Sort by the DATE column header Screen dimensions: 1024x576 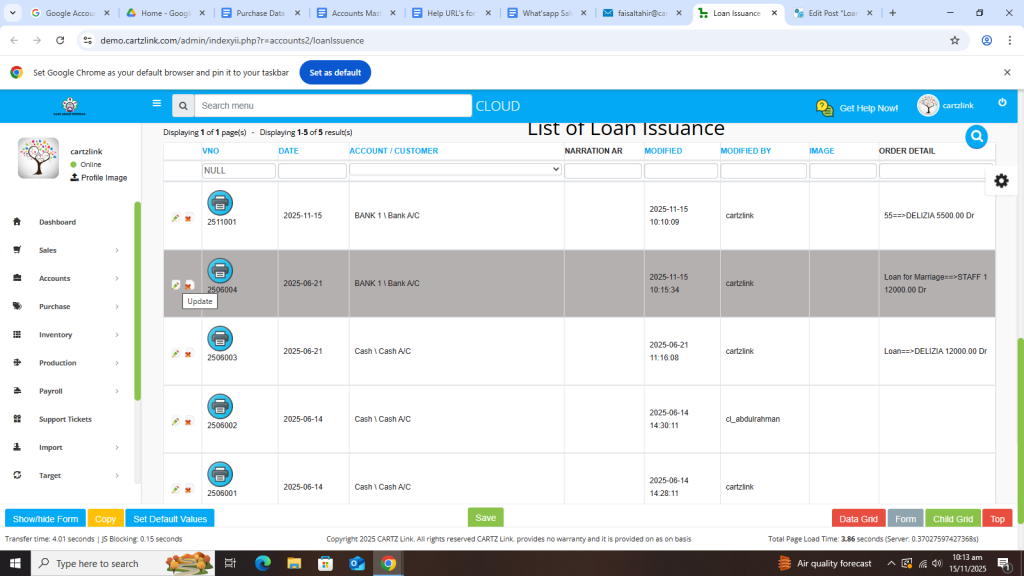tap(288, 151)
